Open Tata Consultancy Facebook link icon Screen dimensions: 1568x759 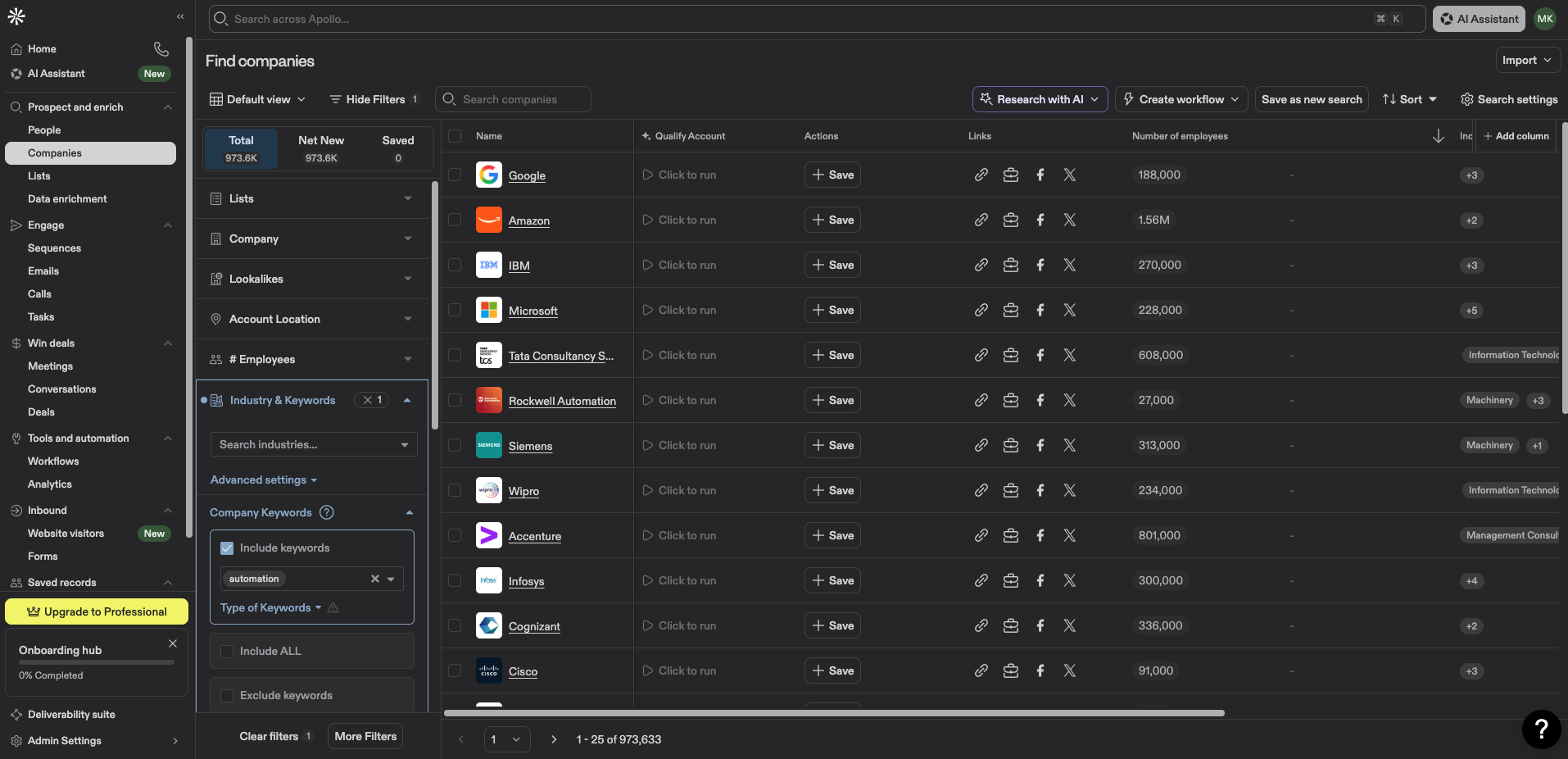coord(1040,355)
